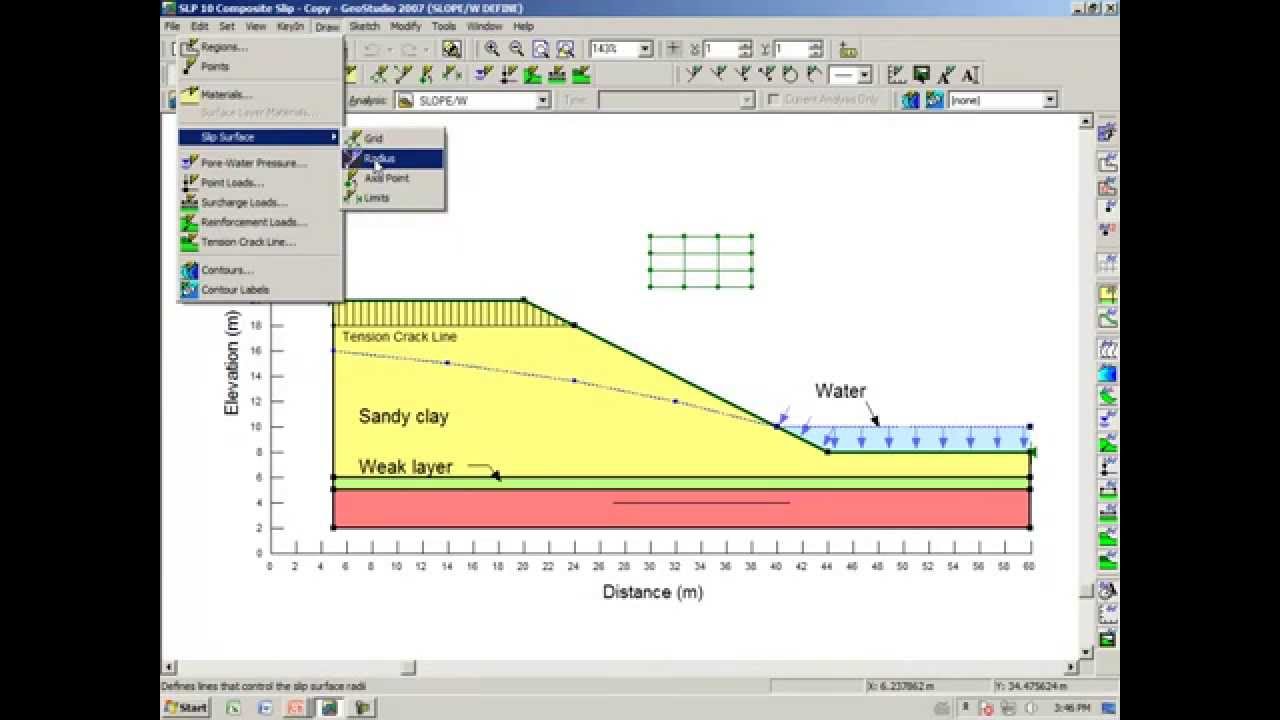Open Materials in Draw menu
Screen dimensions: 1280x720
(x=260, y=95)
